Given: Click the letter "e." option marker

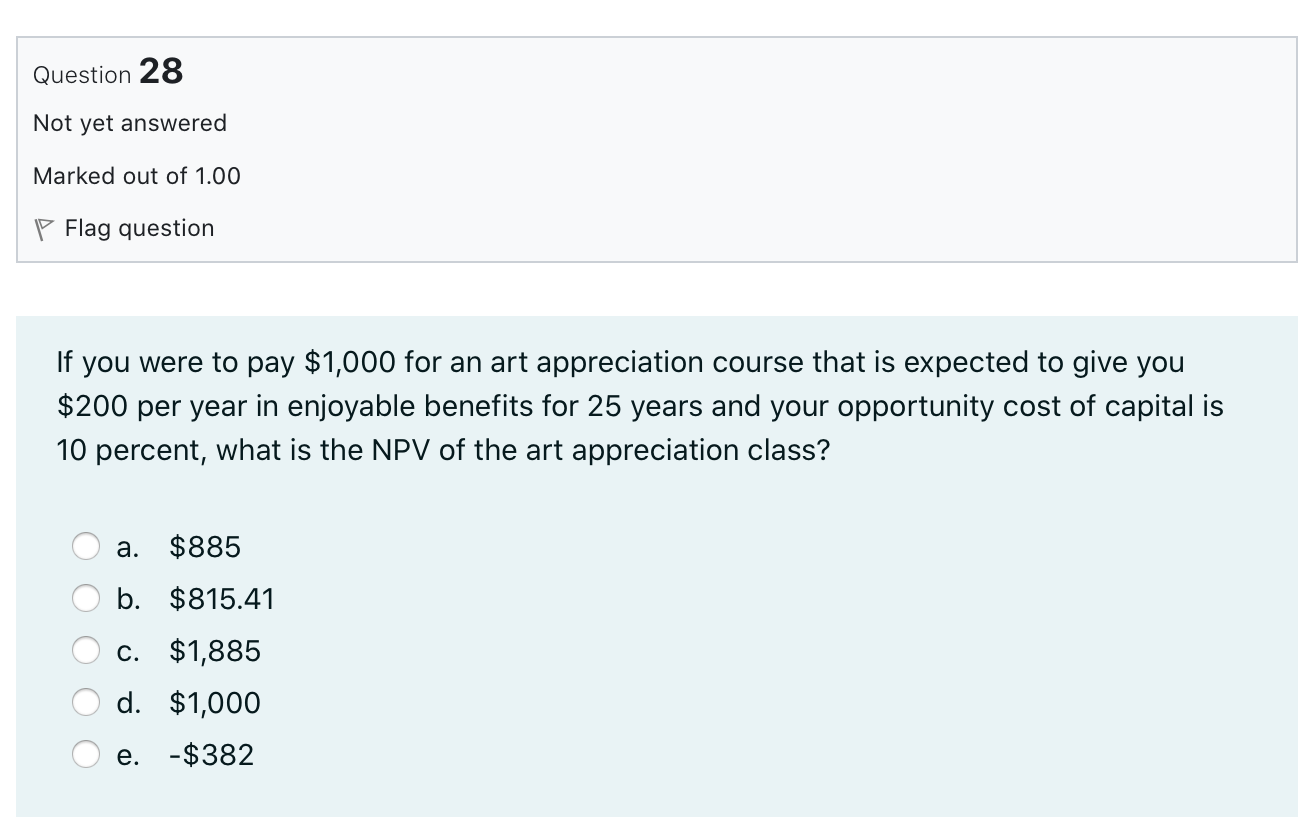Looking at the screenshot, I should click(x=128, y=755).
